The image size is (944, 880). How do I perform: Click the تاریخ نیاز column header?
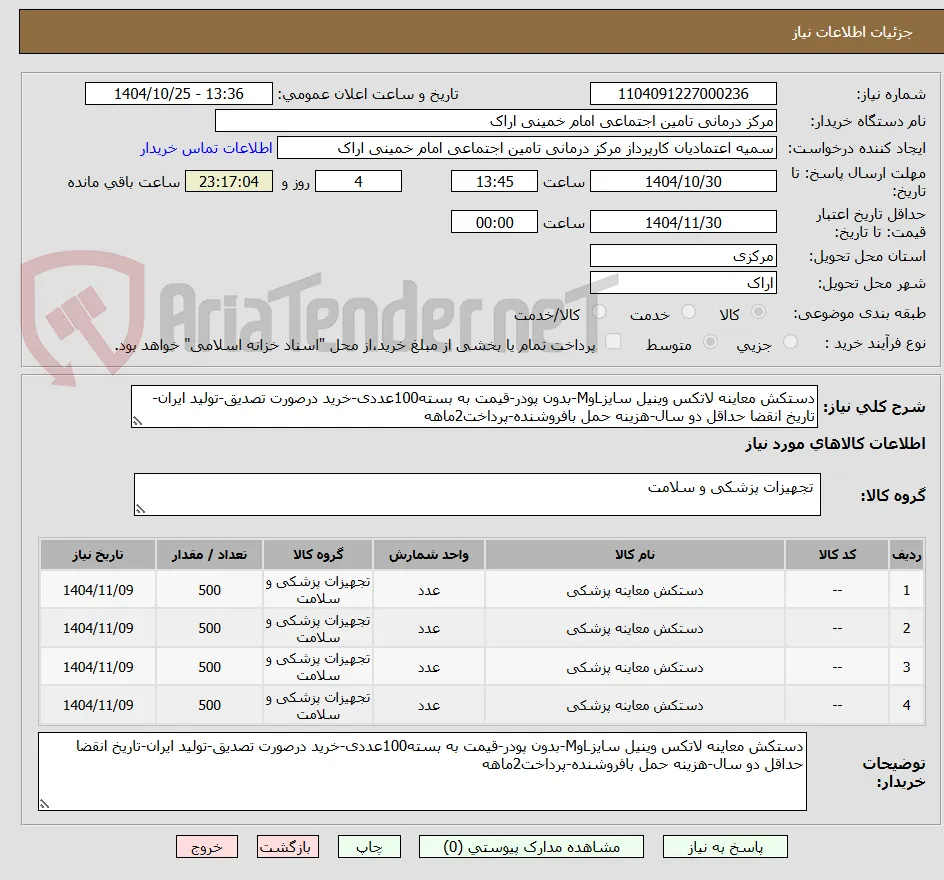pos(98,554)
